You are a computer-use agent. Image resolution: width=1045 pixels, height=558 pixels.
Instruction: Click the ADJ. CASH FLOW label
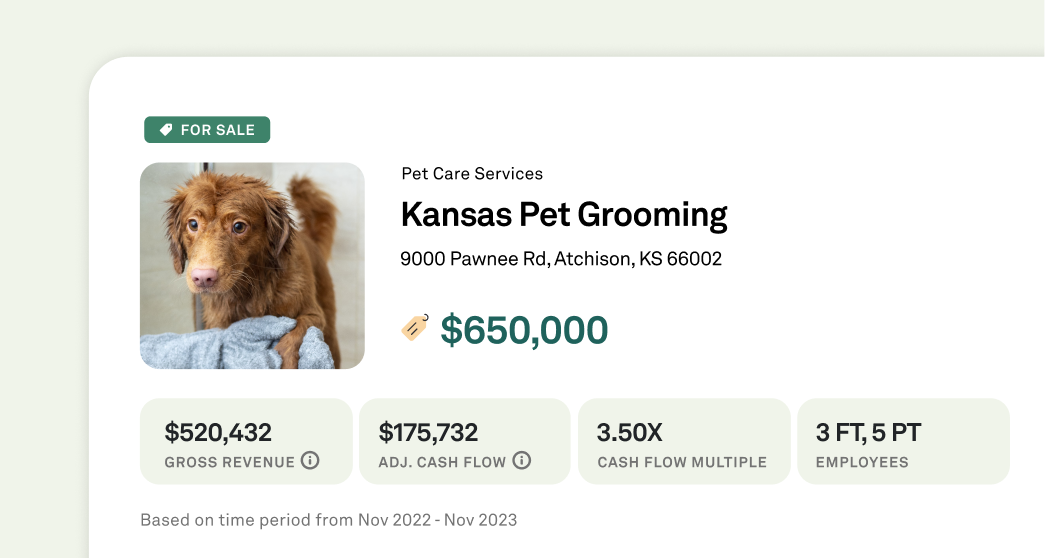442,462
